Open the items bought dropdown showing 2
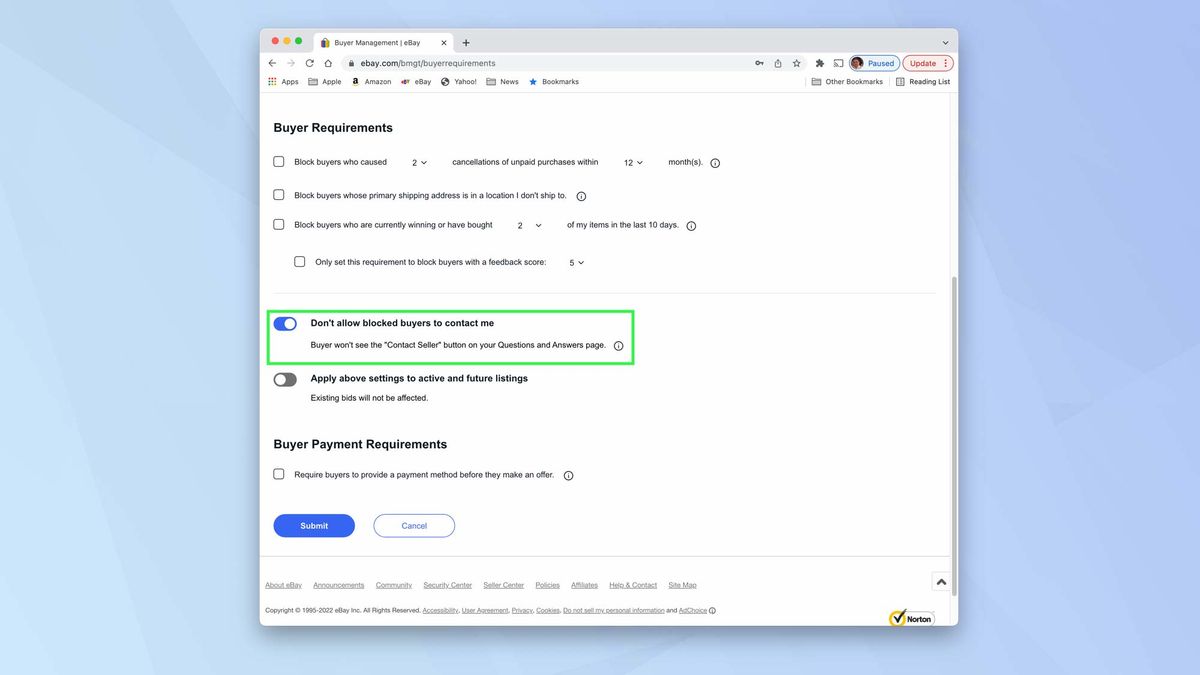The image size is (1200, 675). pos(529,226)
